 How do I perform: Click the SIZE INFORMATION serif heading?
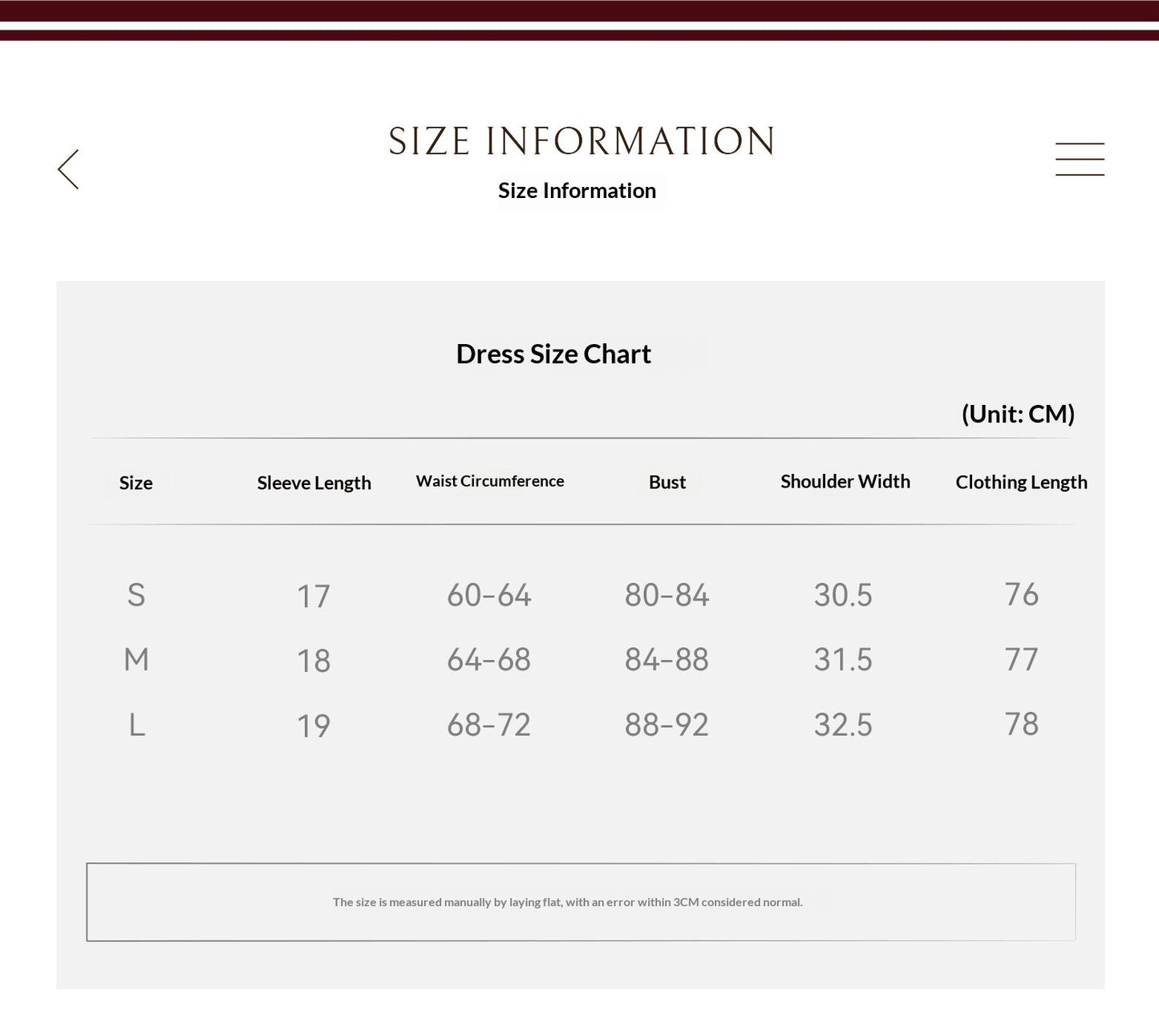point(581,141)
